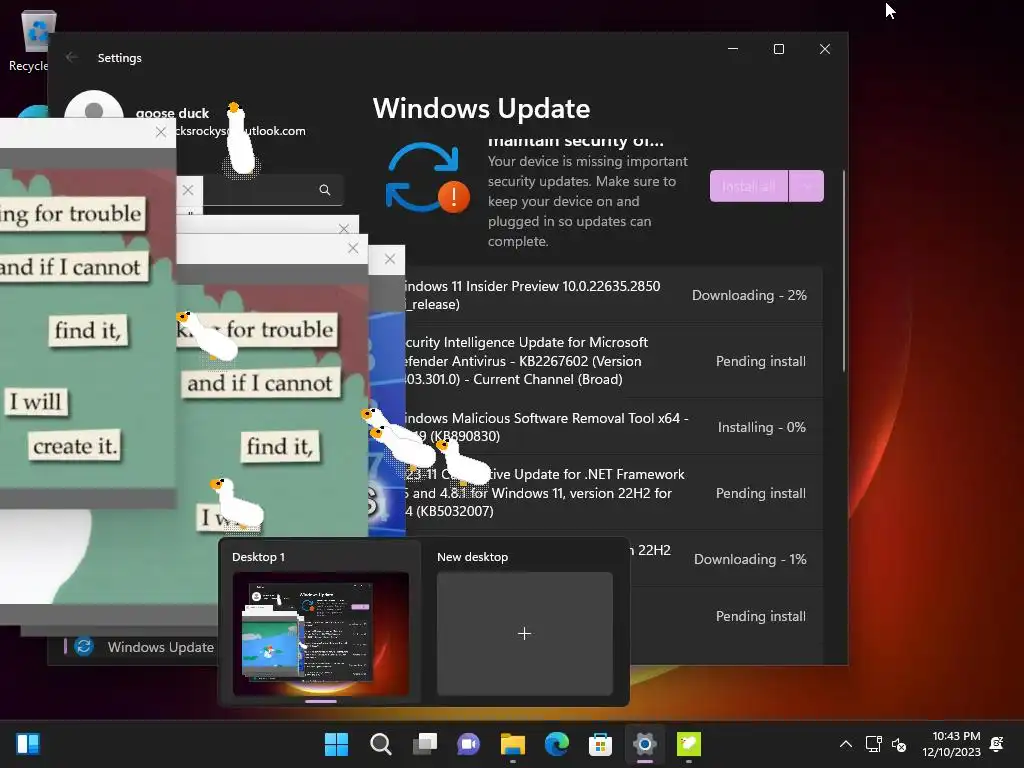Image resolution: width=1024 pixels, height=768 pixels.
Task: Select the Windows 11 Insider Preview update row
Action: click(x=614, y=295)
